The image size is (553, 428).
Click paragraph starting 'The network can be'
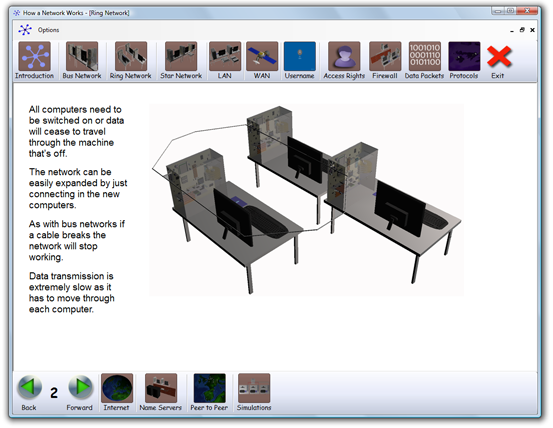click(78, 189)
